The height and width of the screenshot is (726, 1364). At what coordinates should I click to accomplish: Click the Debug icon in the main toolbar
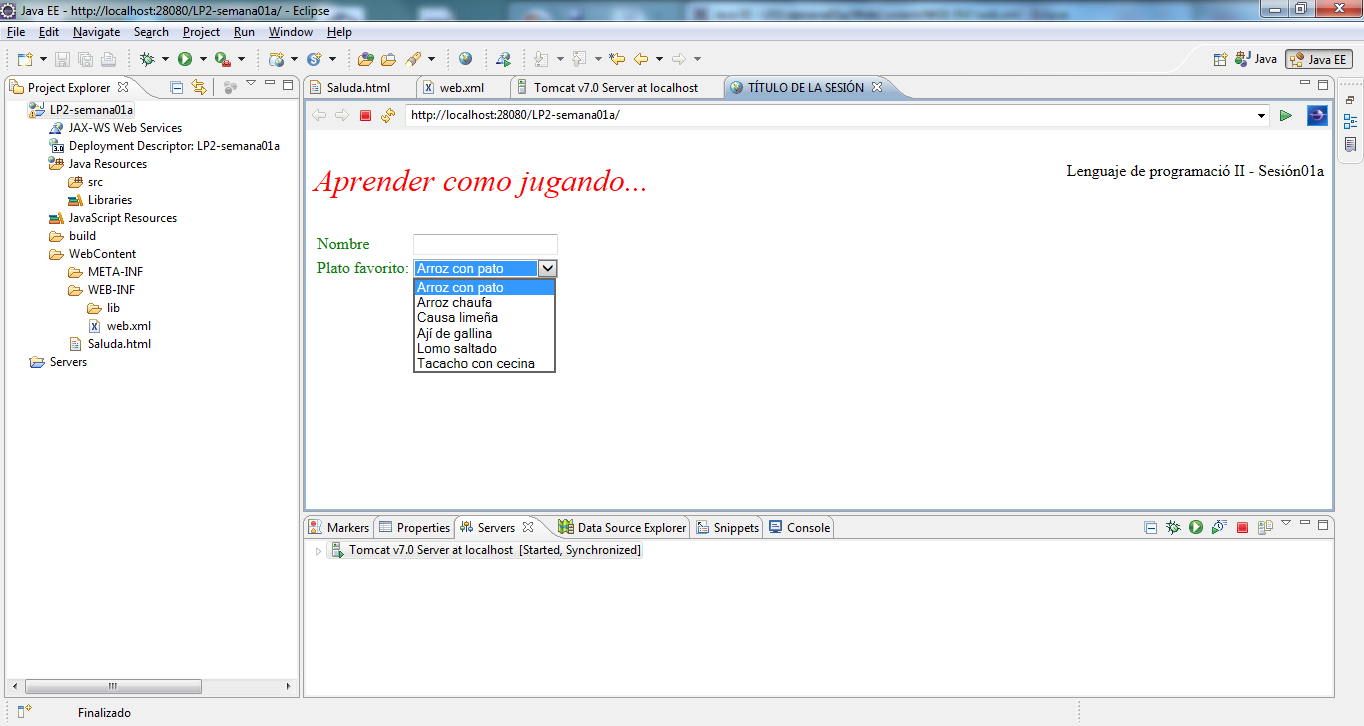click(149, 60)
